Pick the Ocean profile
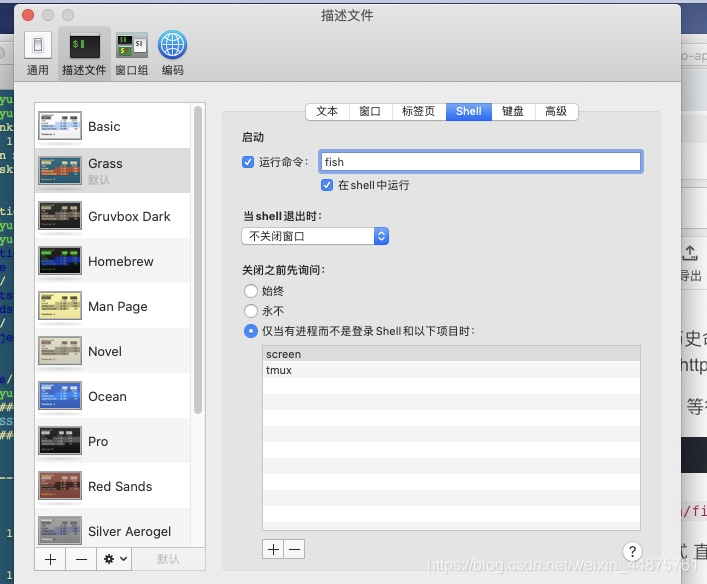 [113, 396]
